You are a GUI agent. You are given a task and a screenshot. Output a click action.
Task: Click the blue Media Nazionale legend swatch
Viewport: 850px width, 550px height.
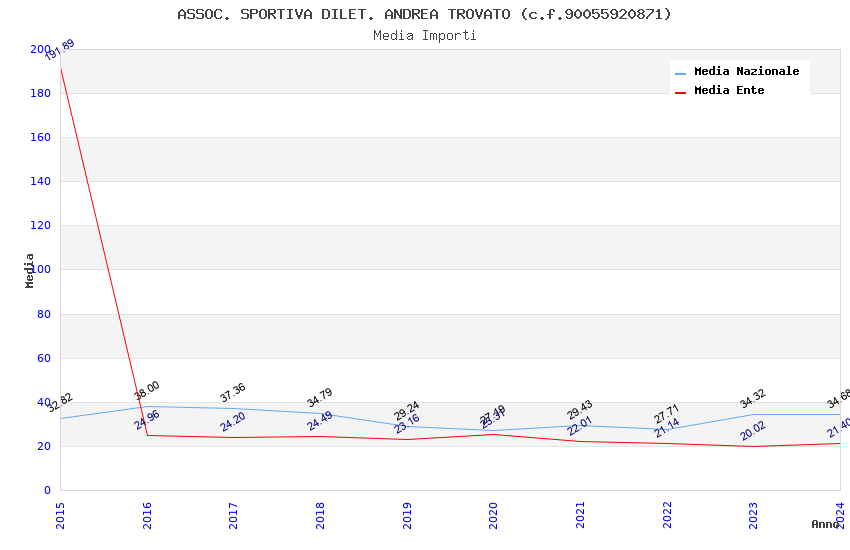680,73
